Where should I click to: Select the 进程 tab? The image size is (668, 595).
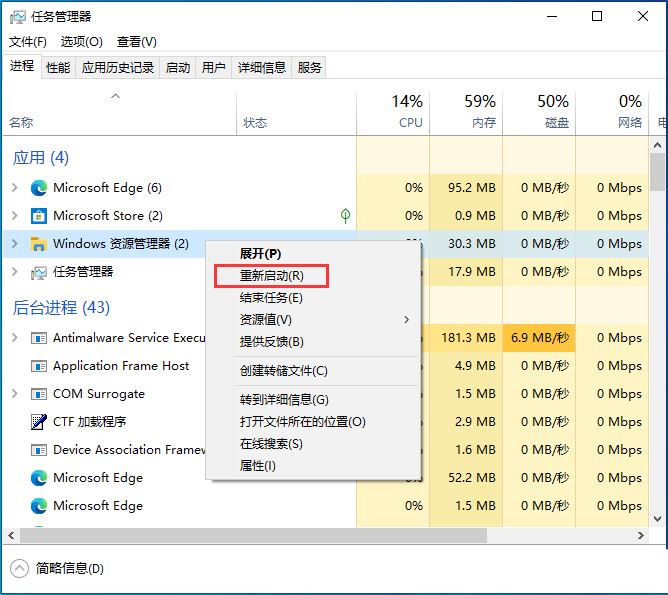point(22,66)
